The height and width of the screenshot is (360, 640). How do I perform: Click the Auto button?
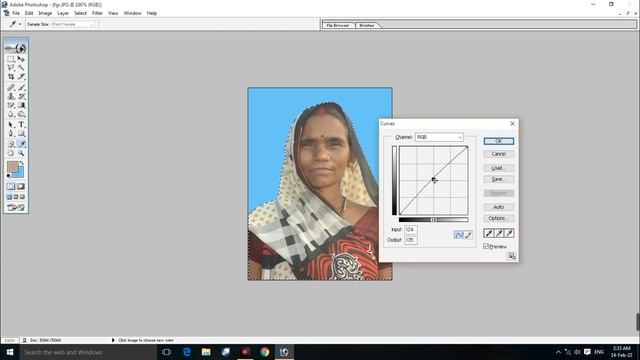(x=498, y=207)
